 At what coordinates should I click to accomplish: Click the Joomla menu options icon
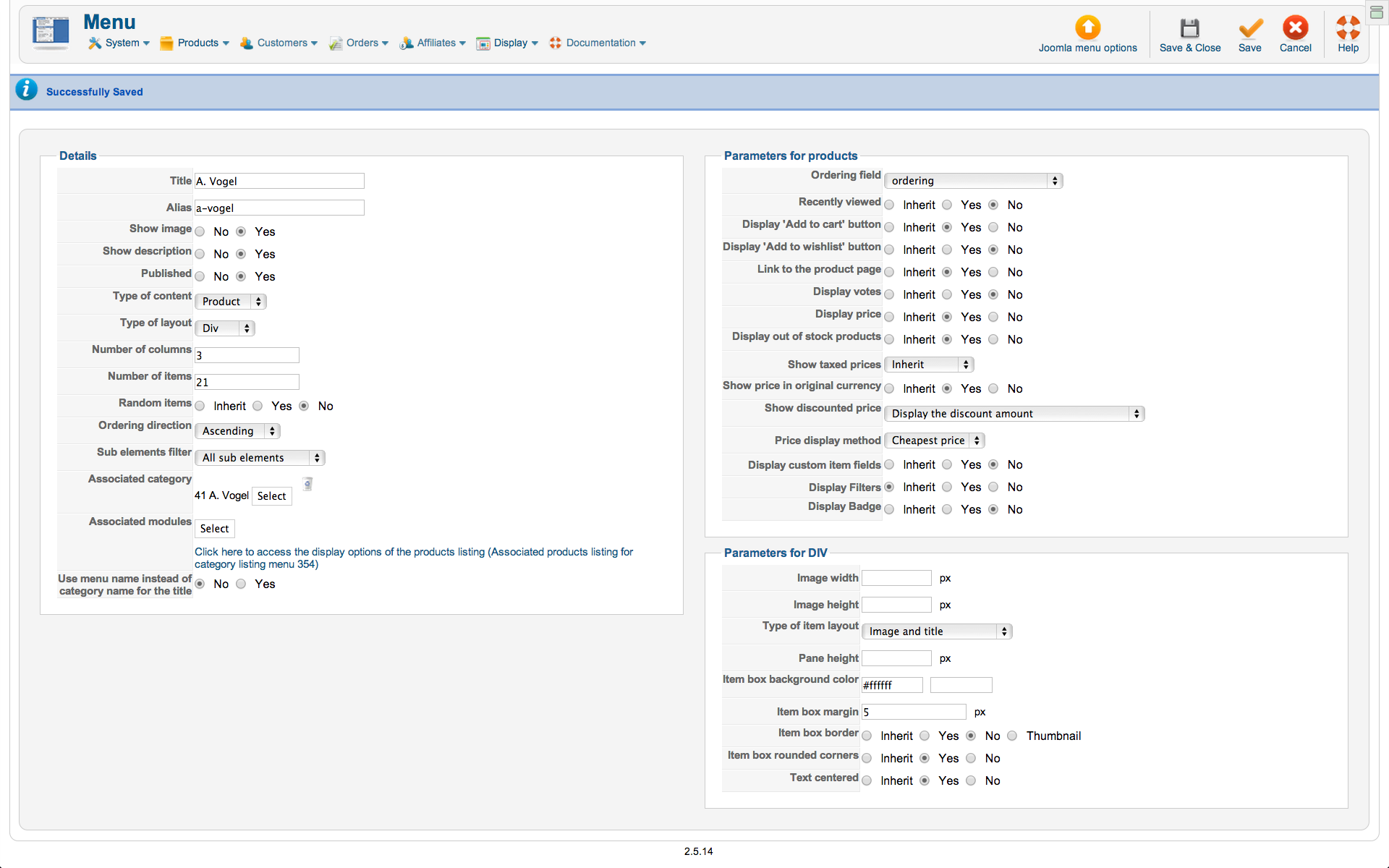[x=1087, y=28]
